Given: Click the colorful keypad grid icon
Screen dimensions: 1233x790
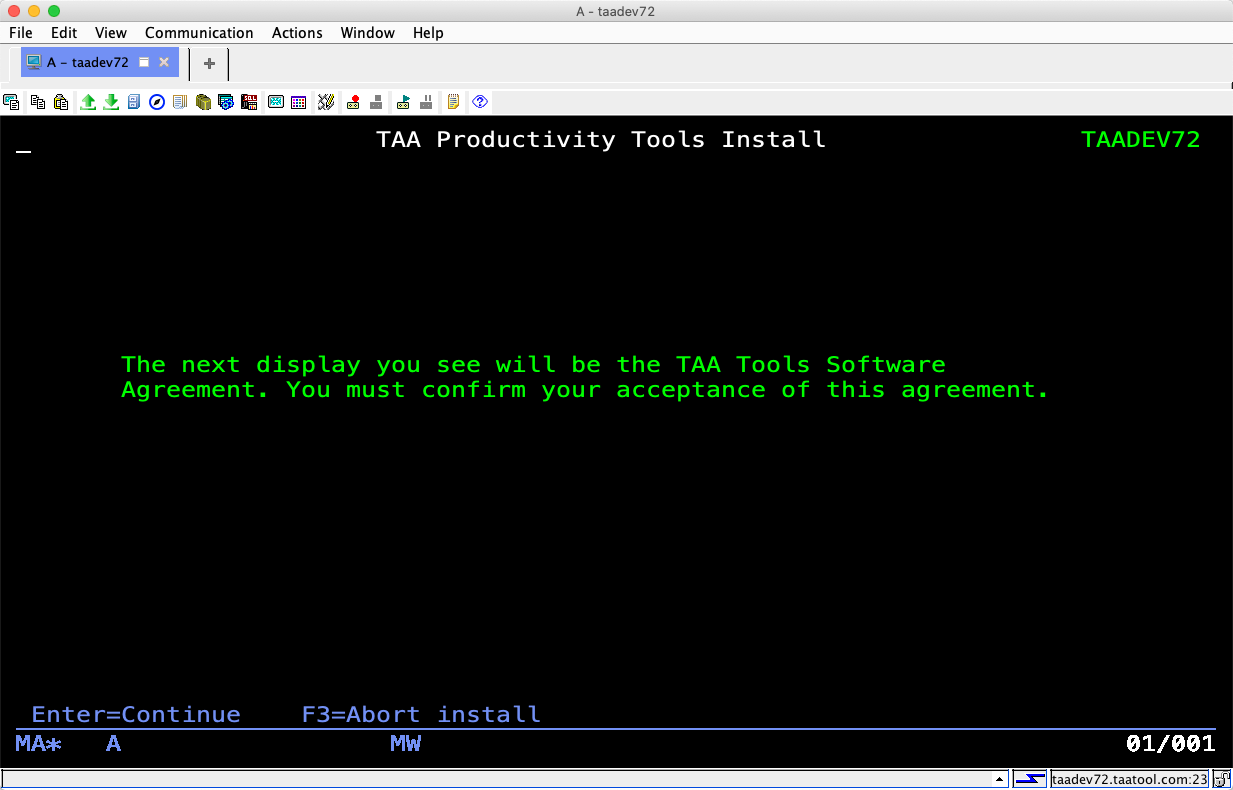Looking at the screenshot, I should [298, 102].
